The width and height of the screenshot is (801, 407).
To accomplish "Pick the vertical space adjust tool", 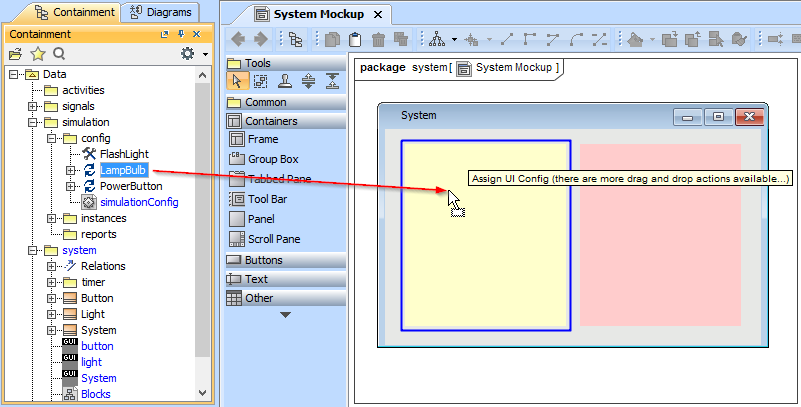I will (x=308, y=81).
